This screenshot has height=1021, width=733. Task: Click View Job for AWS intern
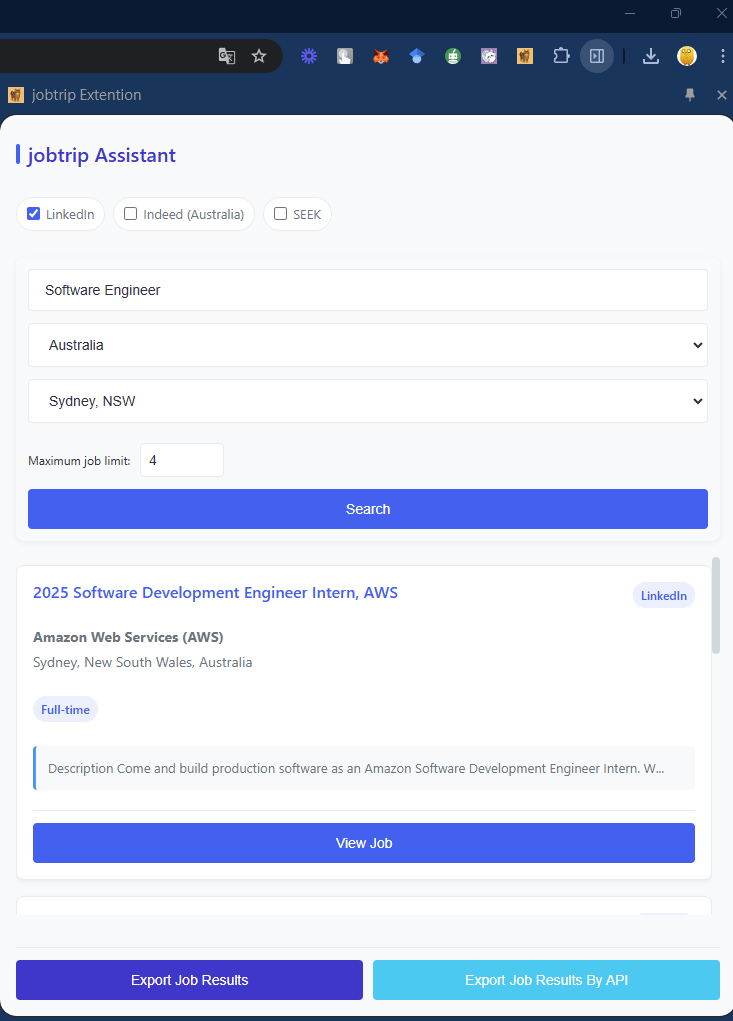coord(363,843)
